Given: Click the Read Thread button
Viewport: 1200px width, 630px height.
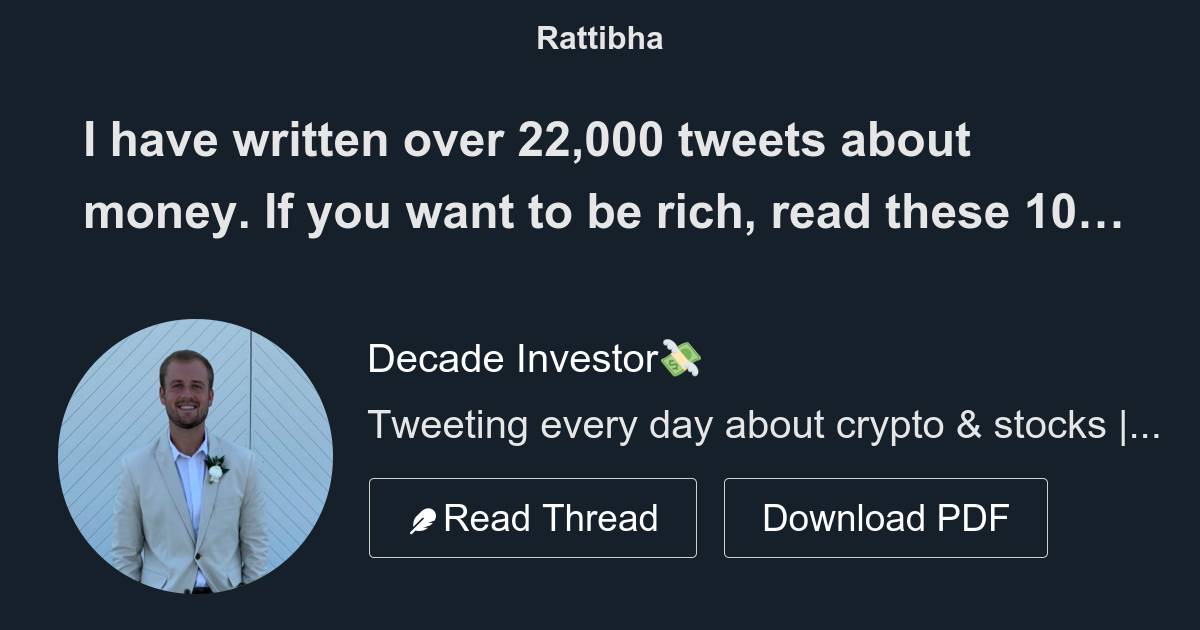Looking at the screenshot, I should click(533, 517).
